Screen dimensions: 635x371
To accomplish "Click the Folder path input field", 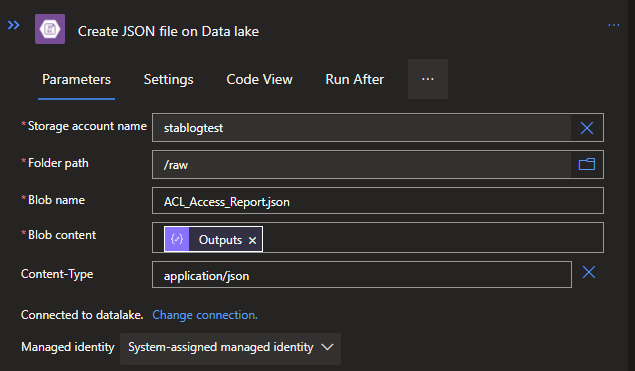I will click(x=361, y=164).
